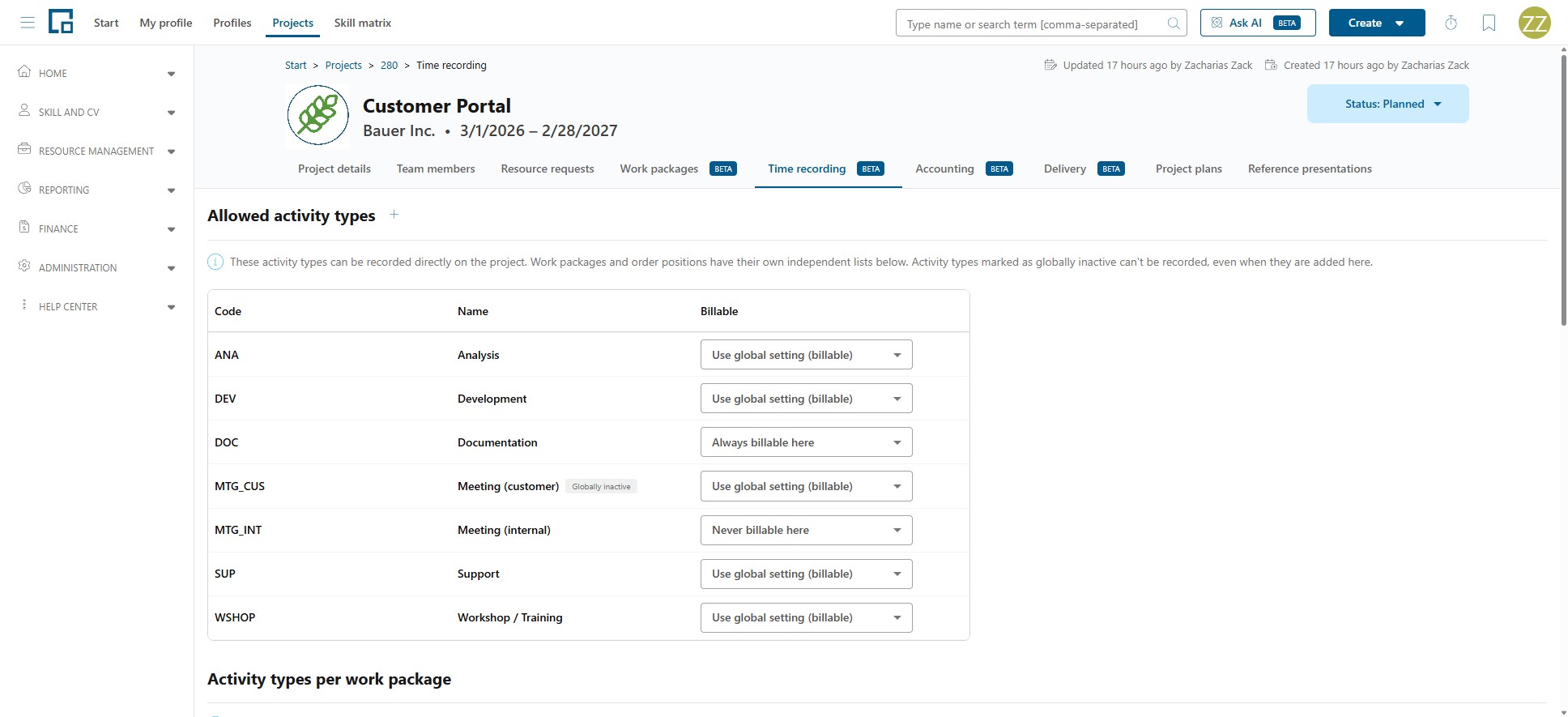
Task: Open the billable dropdown for Workshop / Training
Action: click(806, 617)
